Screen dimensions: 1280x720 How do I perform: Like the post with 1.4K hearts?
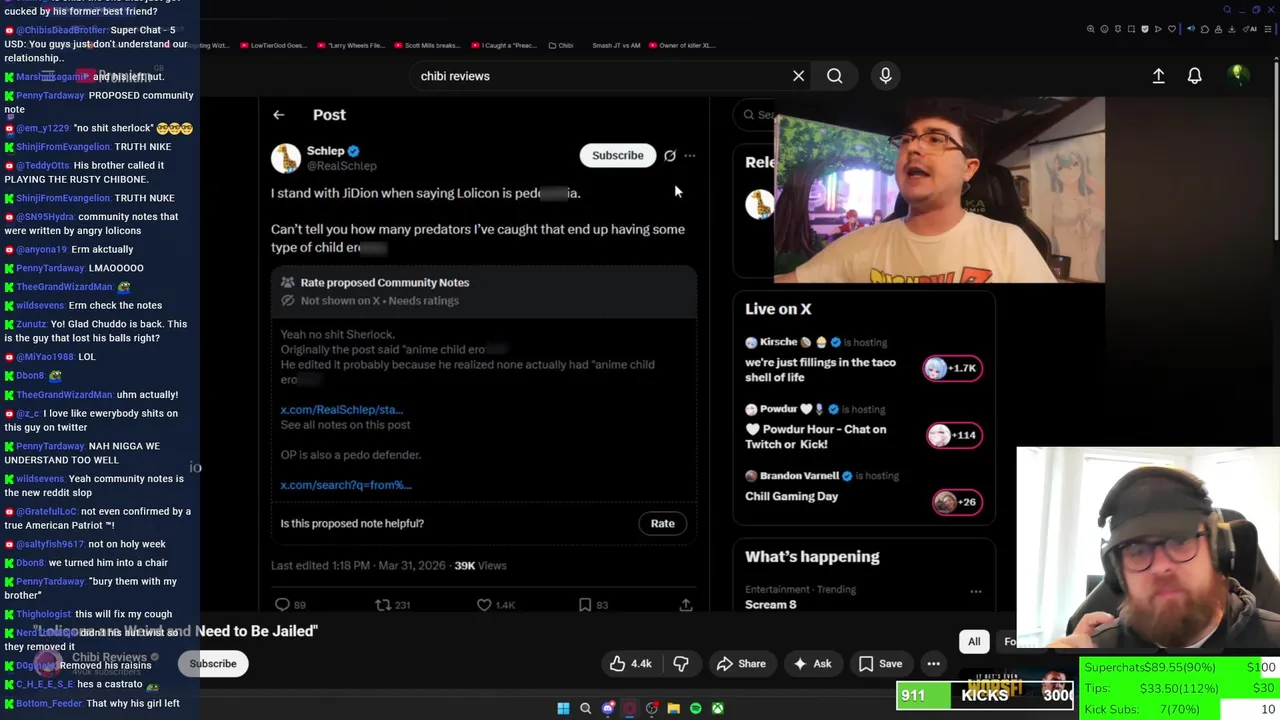484,605
